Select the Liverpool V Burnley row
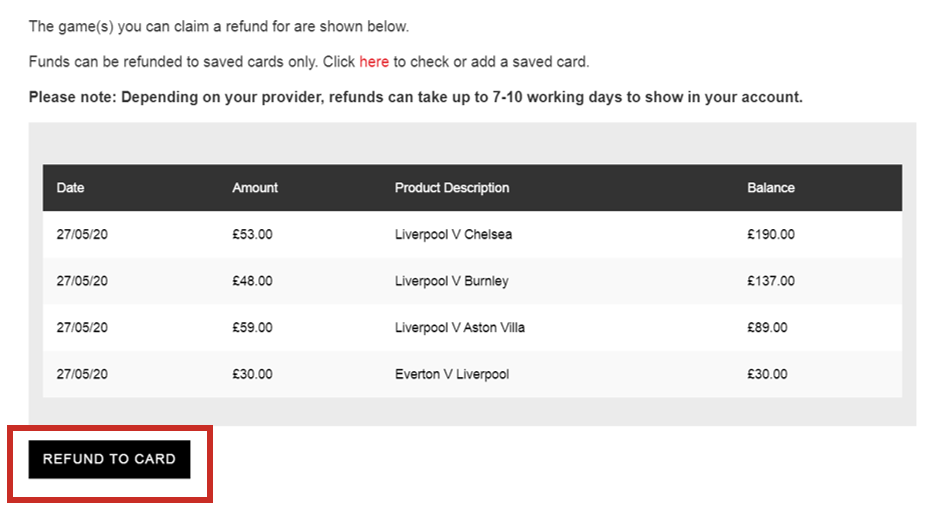This screenshot has height=509, width=929. [x=451, y=281]
